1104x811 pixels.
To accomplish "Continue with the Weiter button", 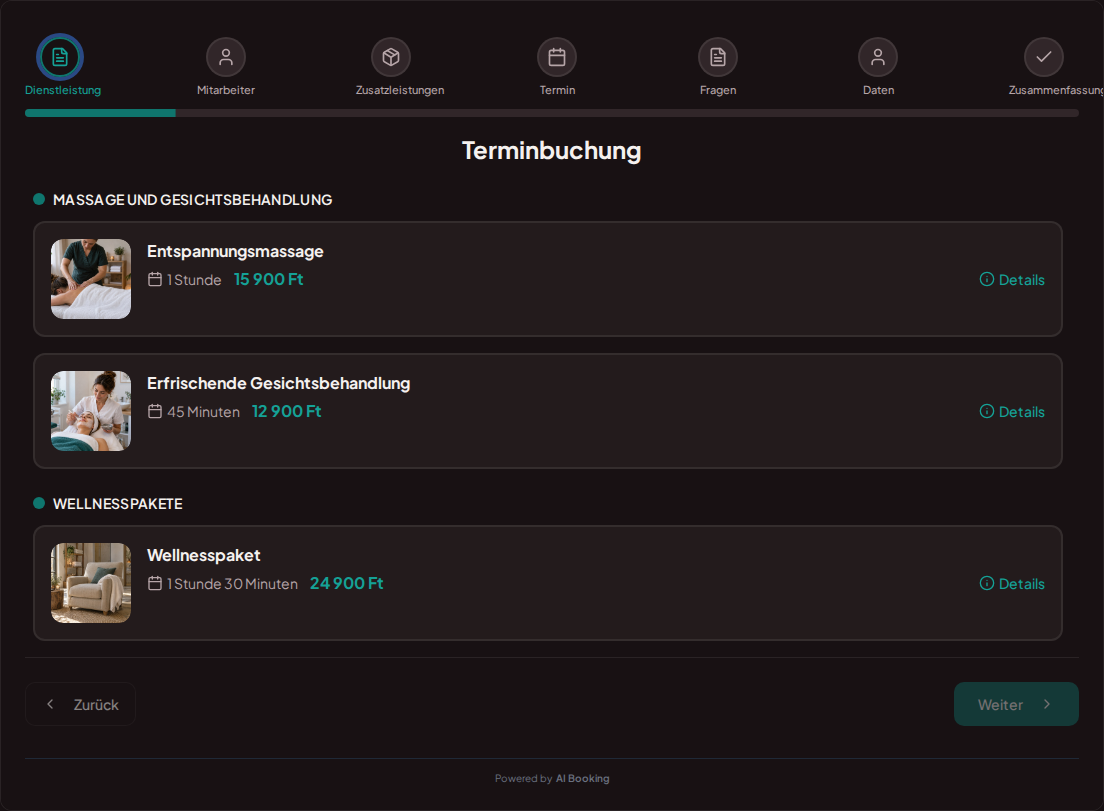I will click(1016, 704).
